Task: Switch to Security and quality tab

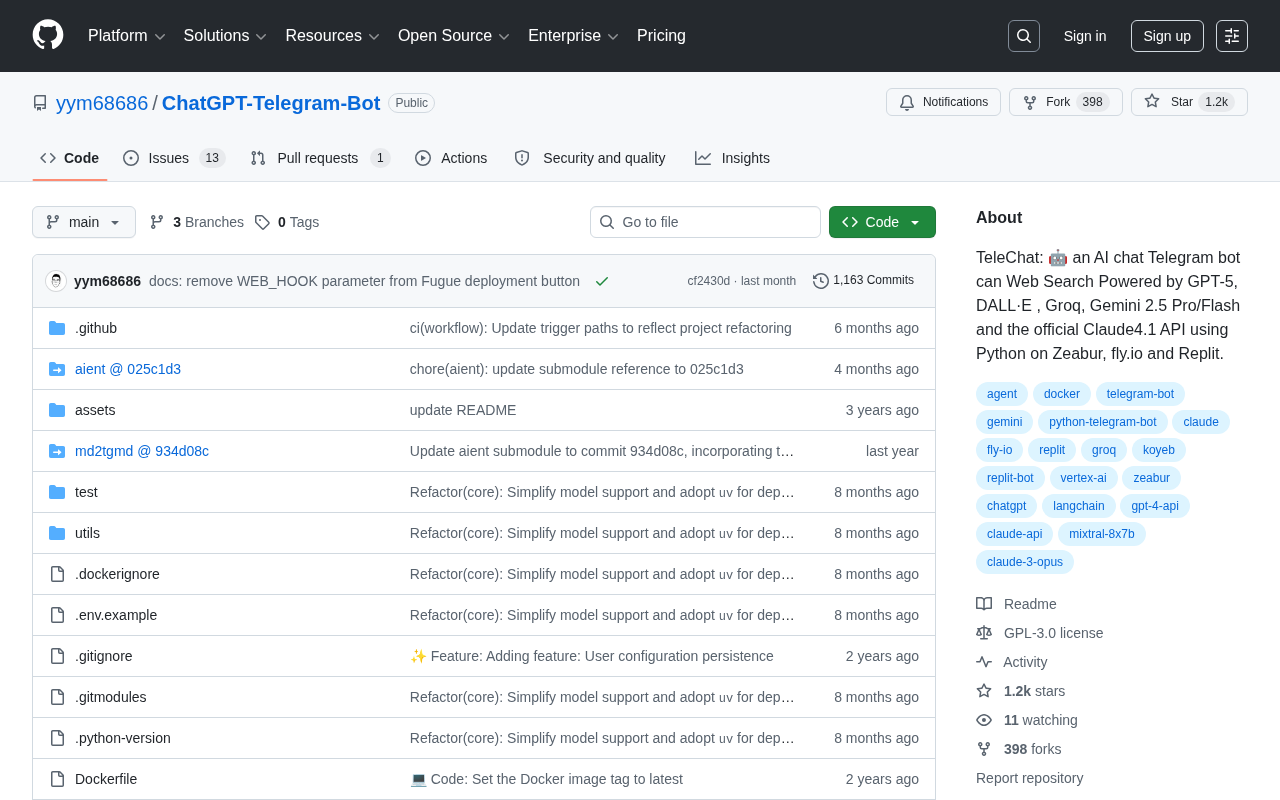Action: click(590, 158)
